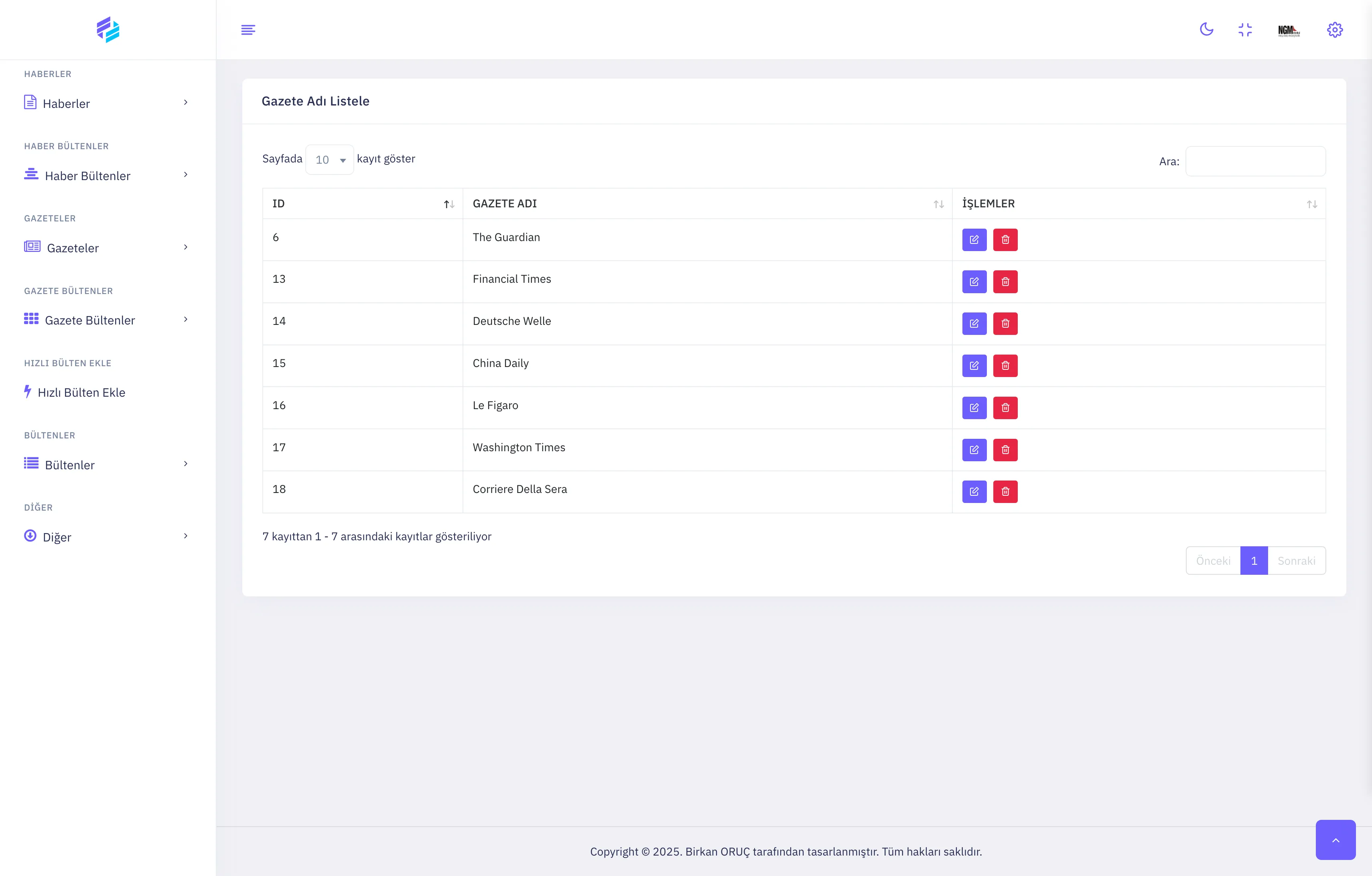The width and height of the screenshot is (1372, 876).
Task: Sort by Gazete Adı column header
Action: click(x=706, y=204)
